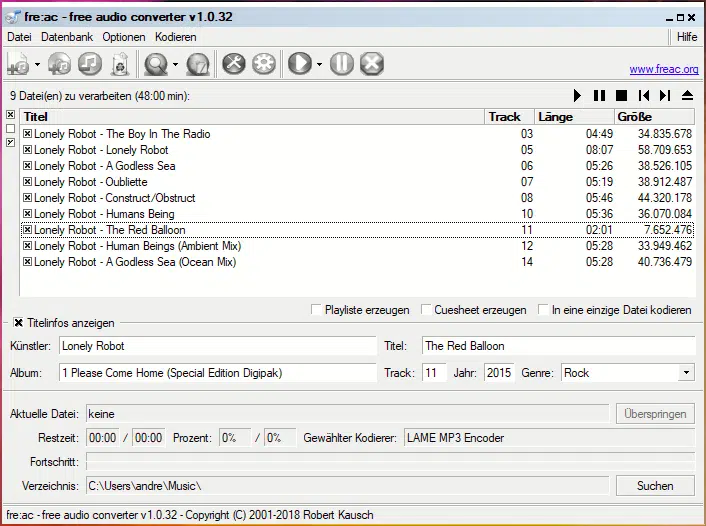706x526 pixels.
Task: Click the Künstler field containing Lonely Robot
Action: coord(217,346)
